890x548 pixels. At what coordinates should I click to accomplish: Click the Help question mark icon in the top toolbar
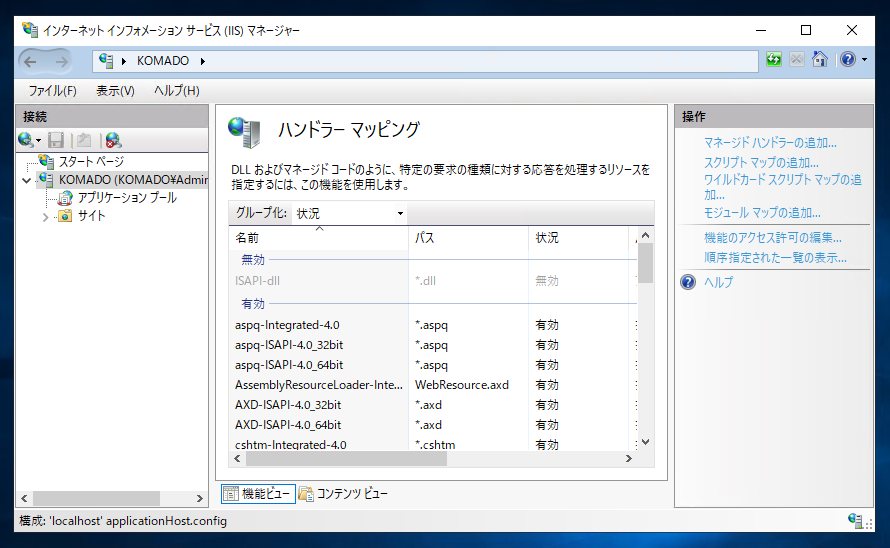847,59
